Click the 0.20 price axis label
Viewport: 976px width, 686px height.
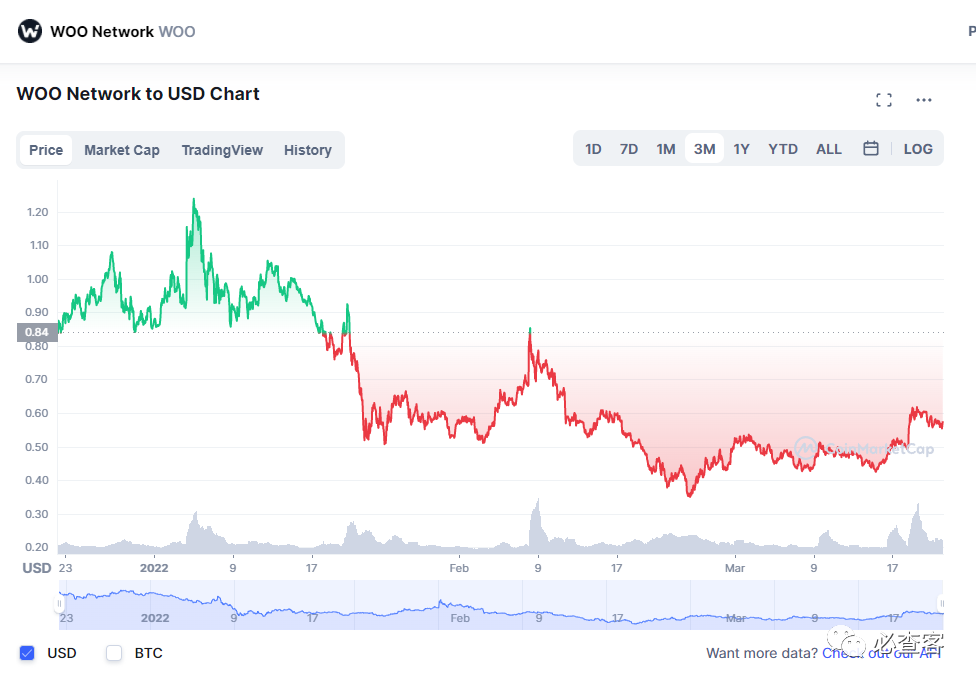37,547
